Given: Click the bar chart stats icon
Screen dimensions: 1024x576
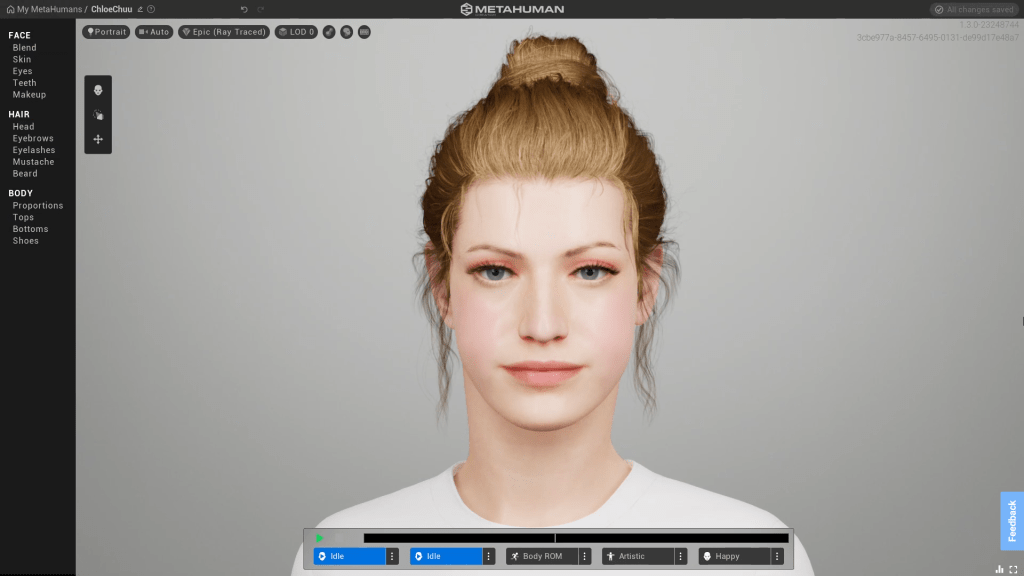Looking at the screenshot, I should tap(999, 569).
